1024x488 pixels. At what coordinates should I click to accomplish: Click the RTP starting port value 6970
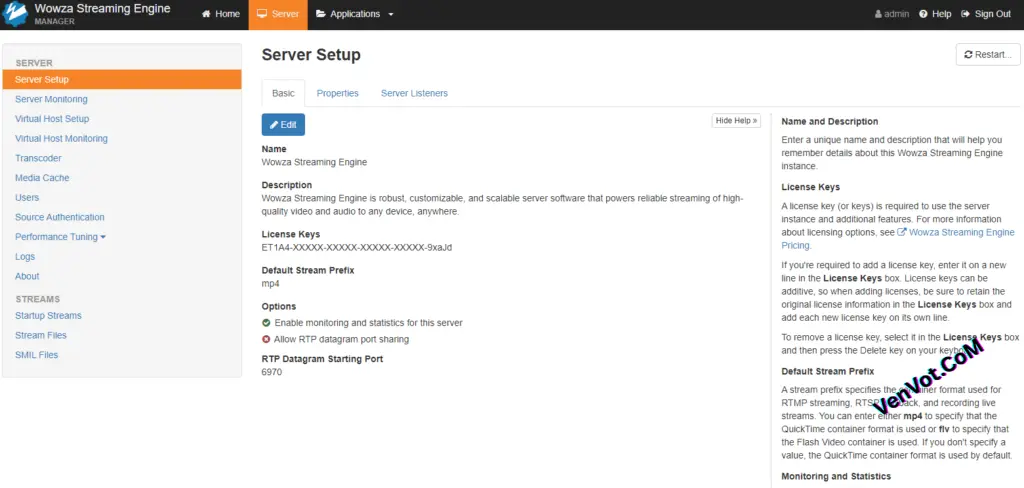pyautogui.click(x=272, y=372)
